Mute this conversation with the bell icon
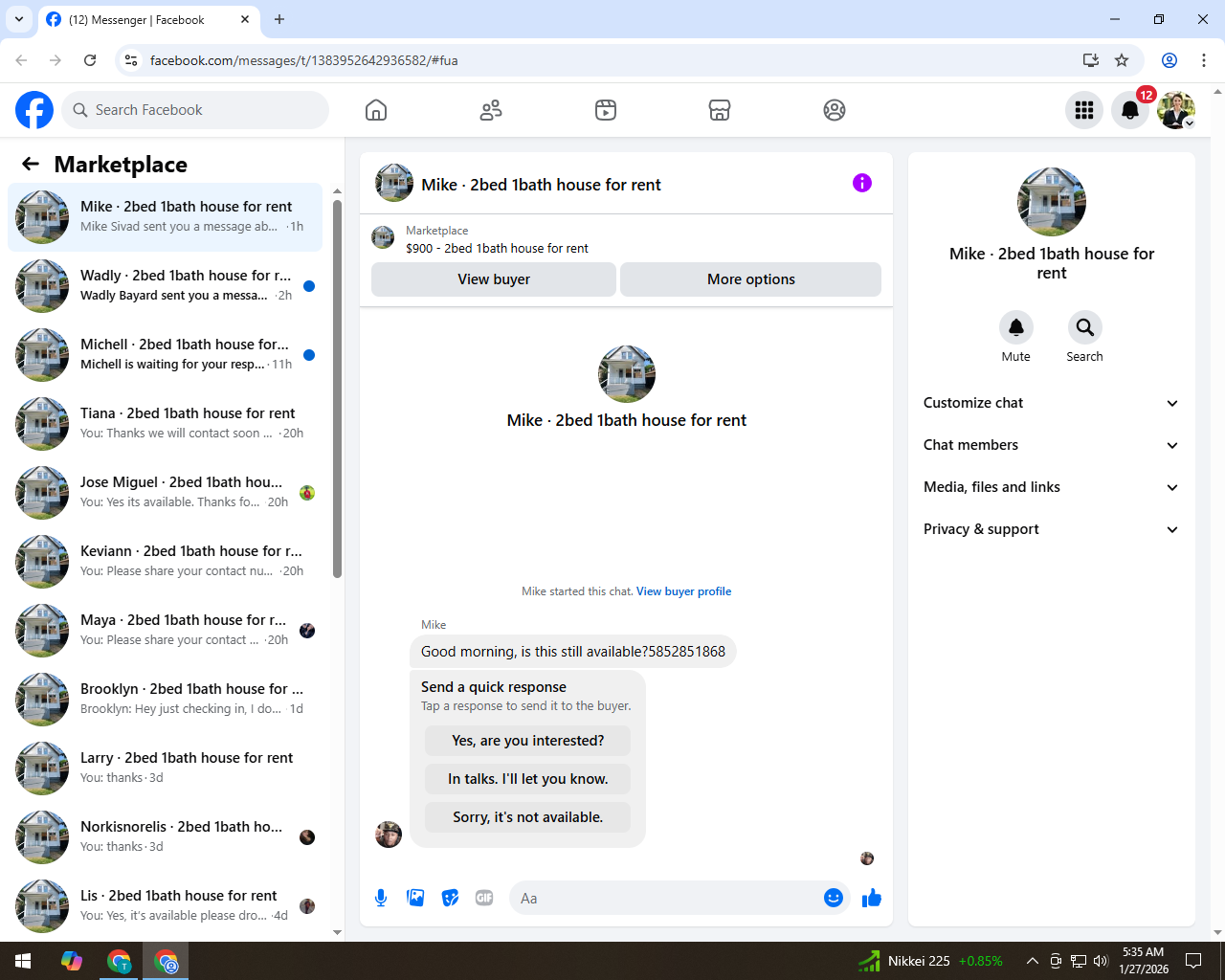Viewport: 1225px width, 980px height. 1016,327
